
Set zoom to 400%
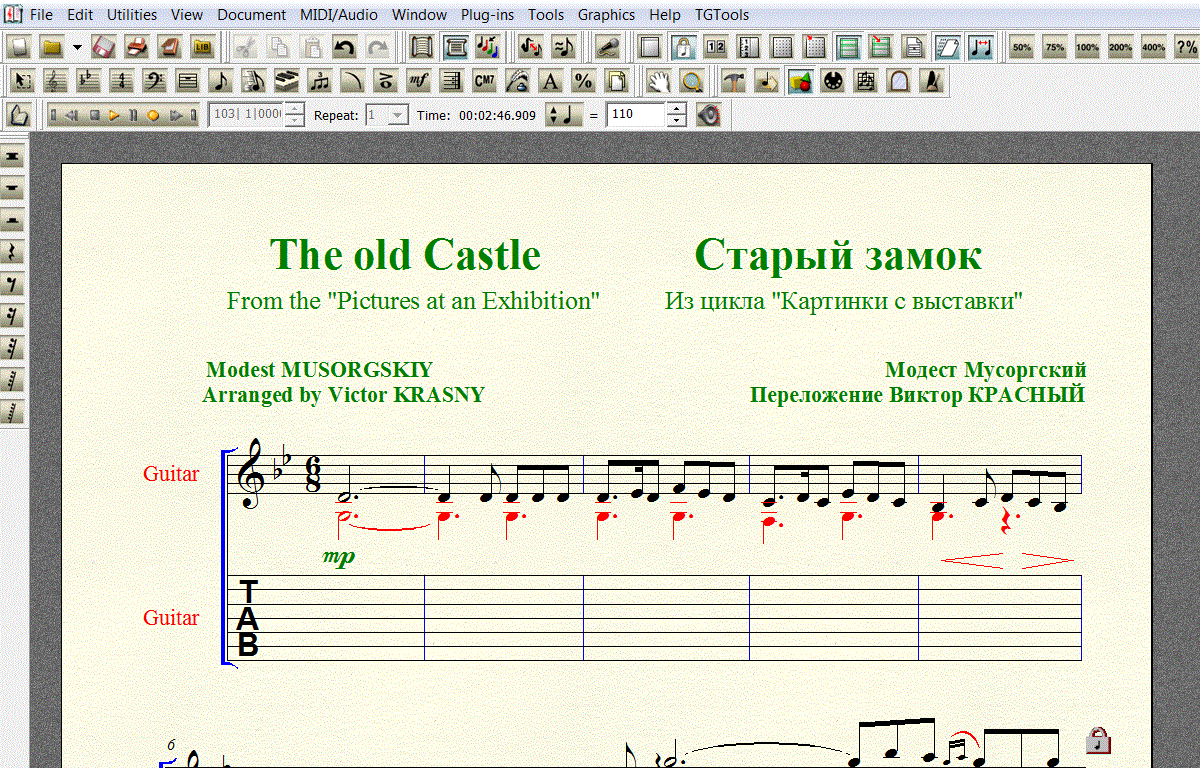coord(1153,47)
